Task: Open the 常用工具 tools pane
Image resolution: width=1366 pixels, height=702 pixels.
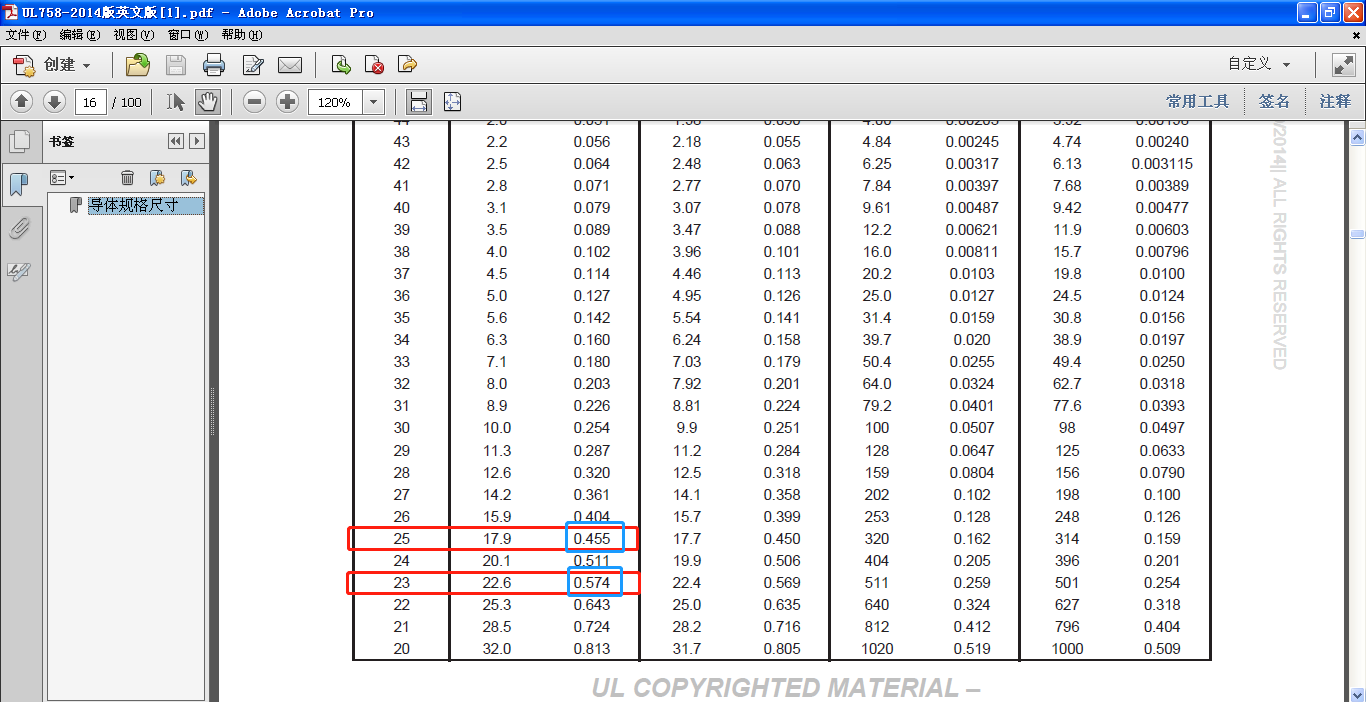Action: click(1197, 101)
